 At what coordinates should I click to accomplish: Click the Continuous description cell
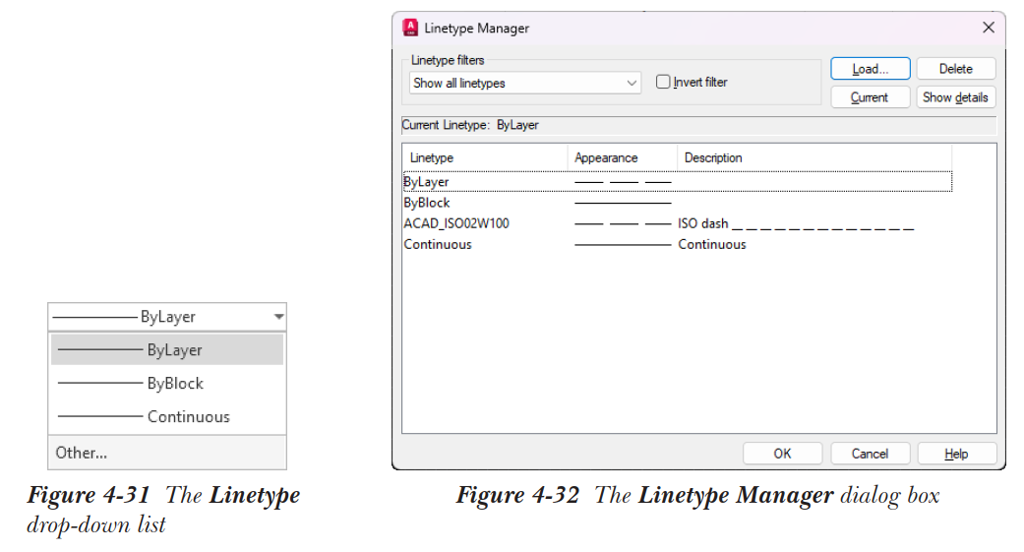click(712, 244)
